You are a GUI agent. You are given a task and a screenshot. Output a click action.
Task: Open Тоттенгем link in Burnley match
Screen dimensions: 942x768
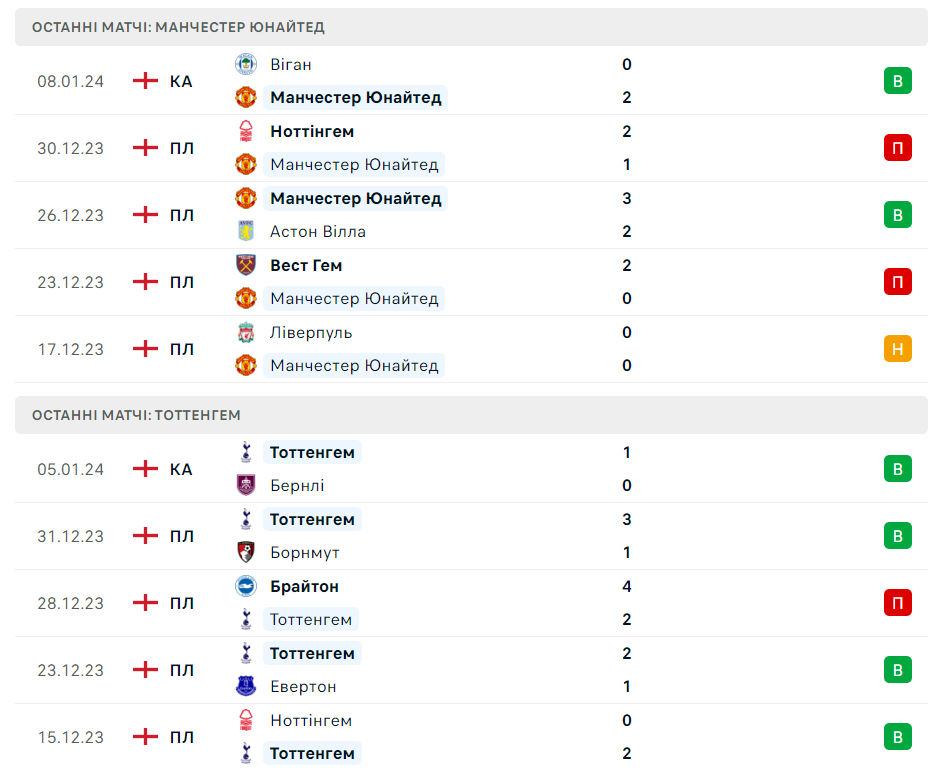coord(312,452)
